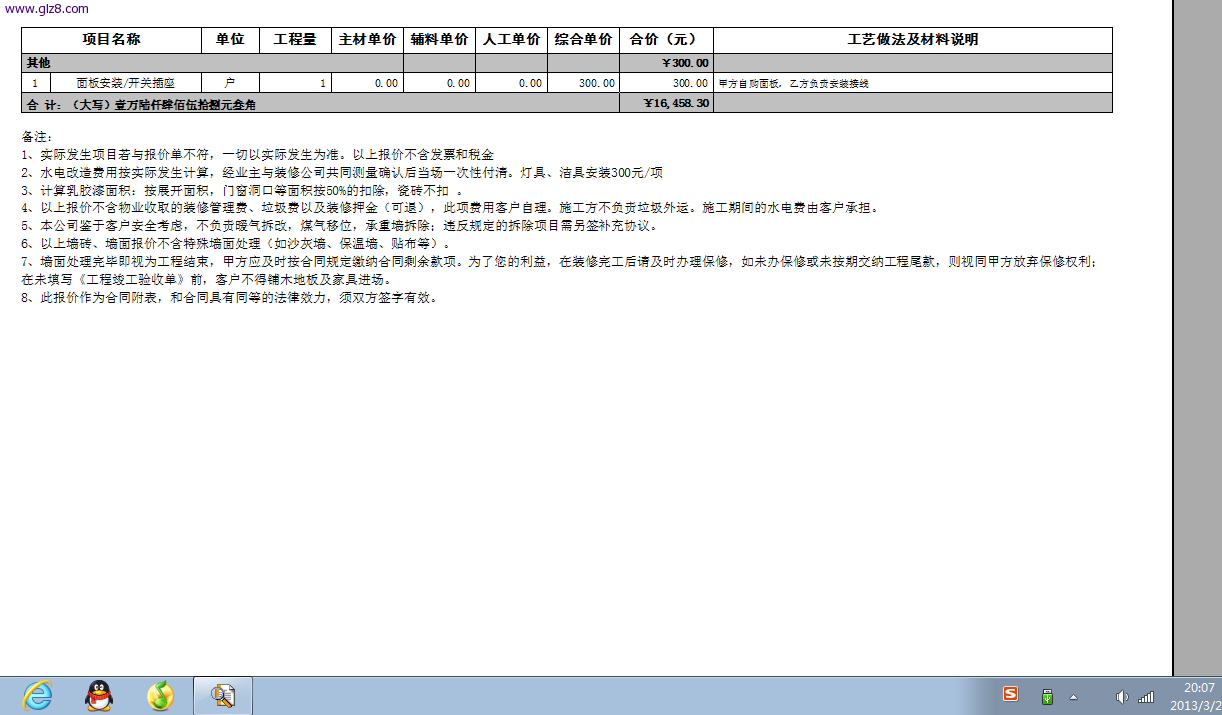Open the volume speaker tray icon
This screenshot has height=715, width=1222.
click(1121, 696)
